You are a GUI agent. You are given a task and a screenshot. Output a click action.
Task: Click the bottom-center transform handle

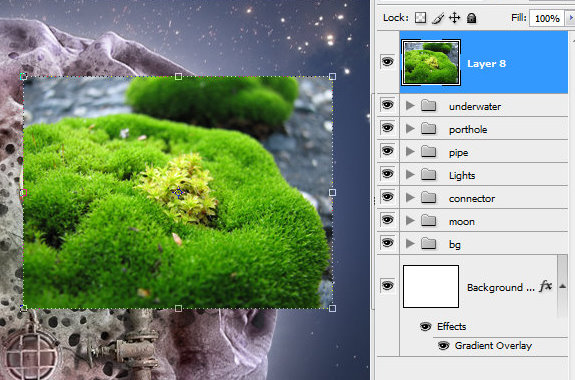click(178, 308)
